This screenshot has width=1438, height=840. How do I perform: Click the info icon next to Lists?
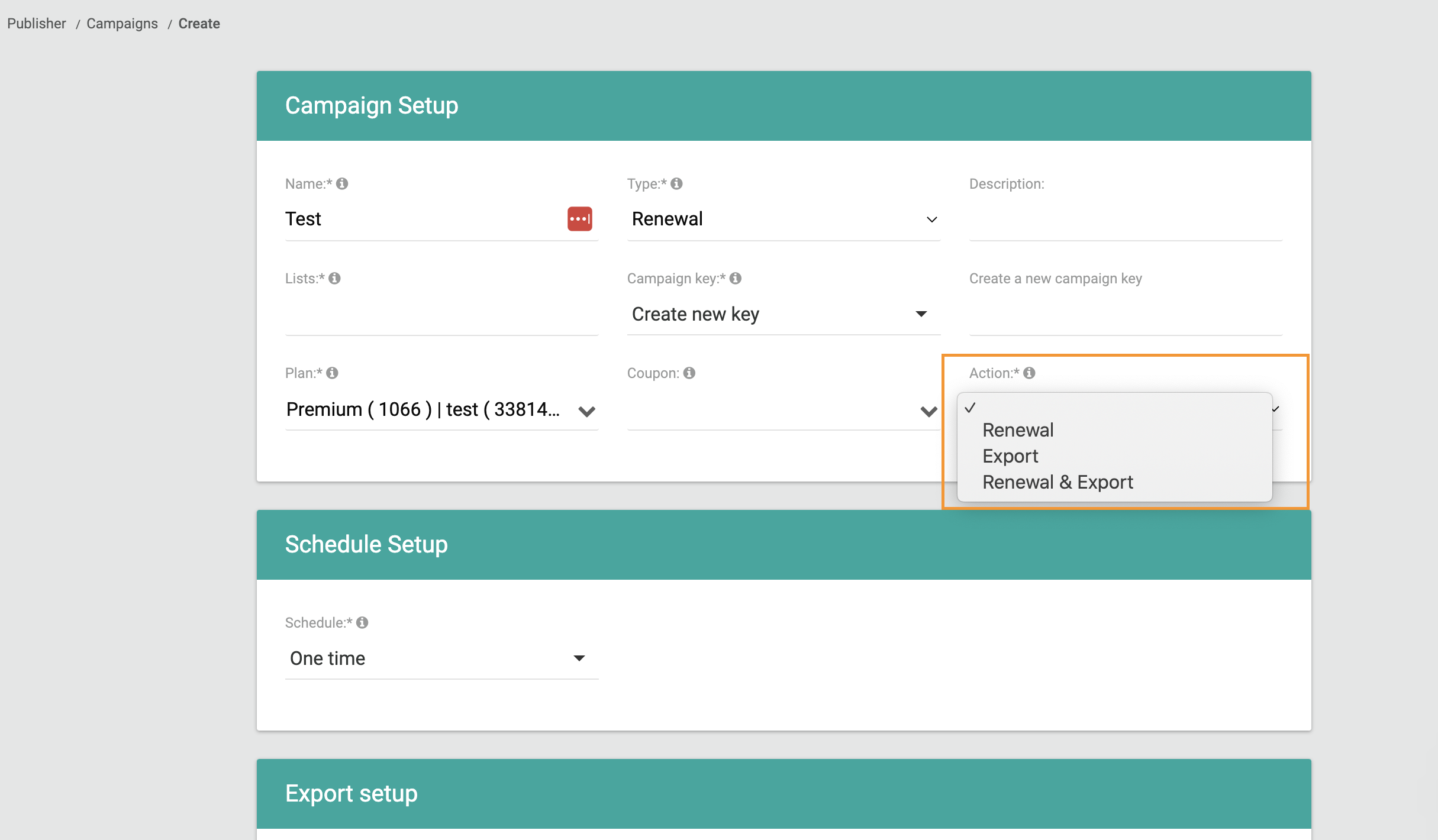point(334,279)
